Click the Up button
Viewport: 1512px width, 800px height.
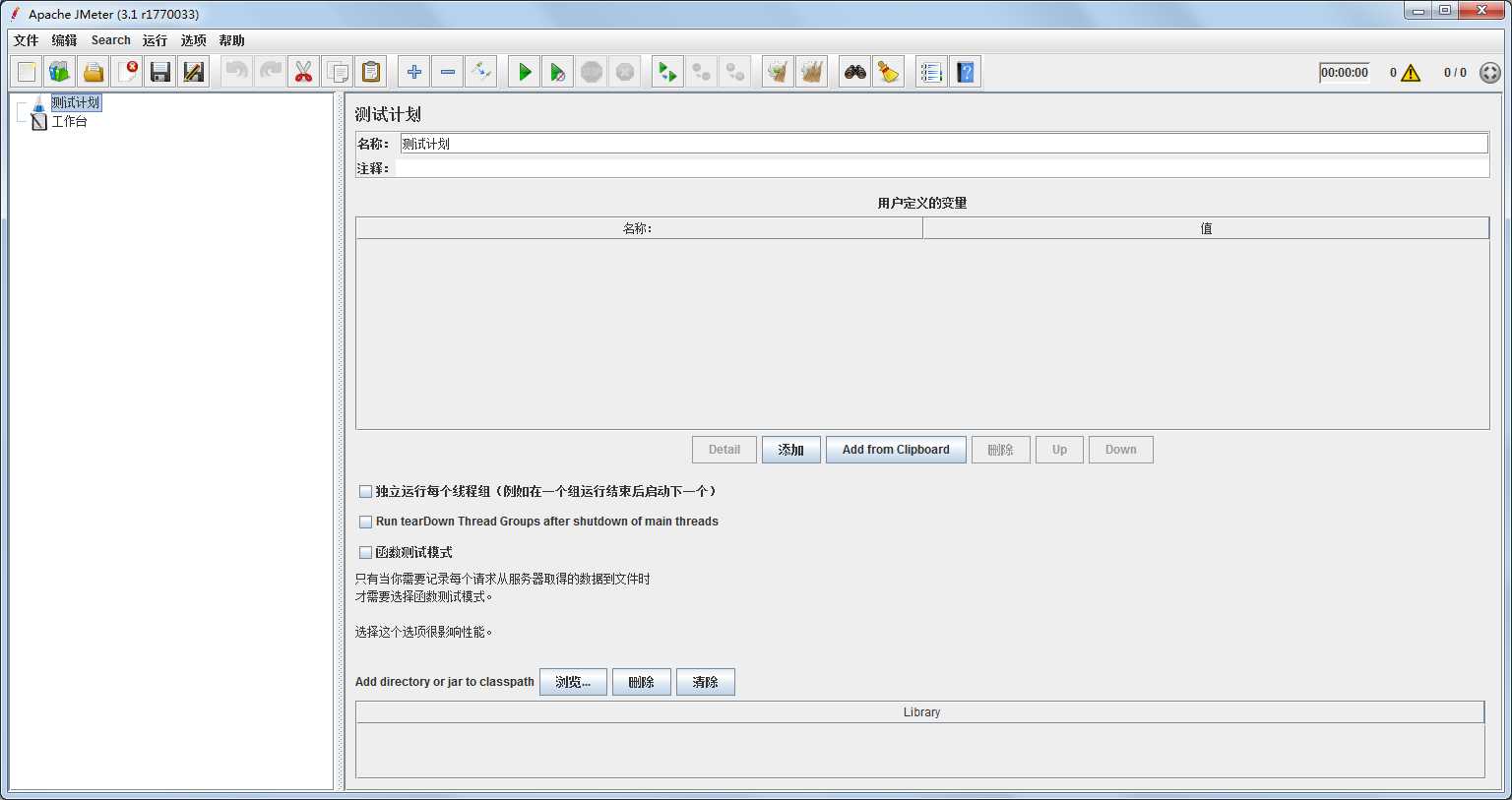(1059, 450)
